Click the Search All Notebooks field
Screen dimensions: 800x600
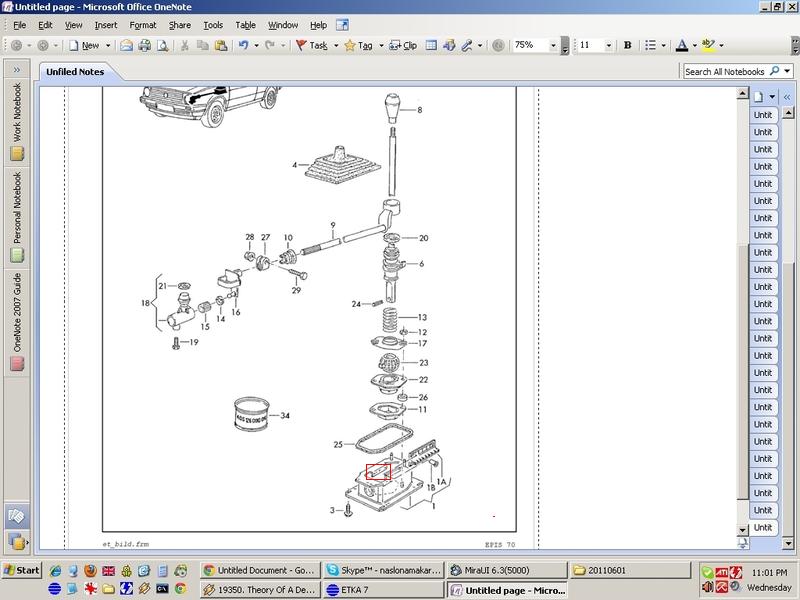725,71
